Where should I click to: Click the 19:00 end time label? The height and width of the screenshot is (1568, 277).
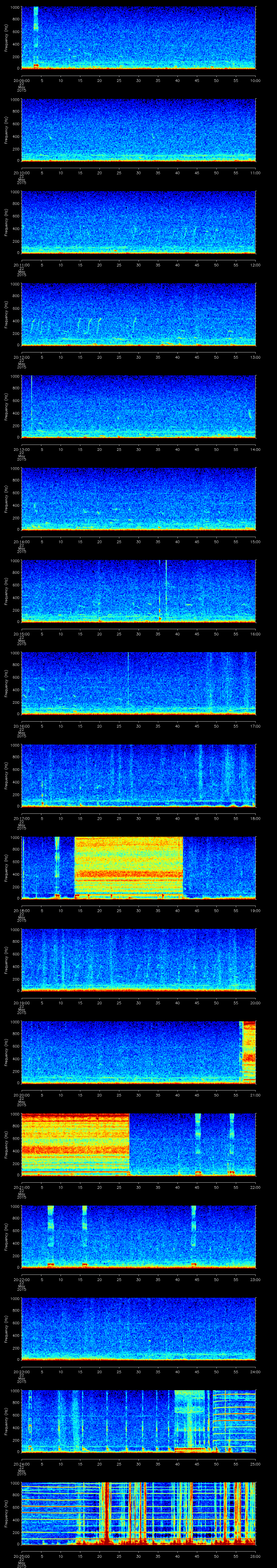tap(255, 910)
